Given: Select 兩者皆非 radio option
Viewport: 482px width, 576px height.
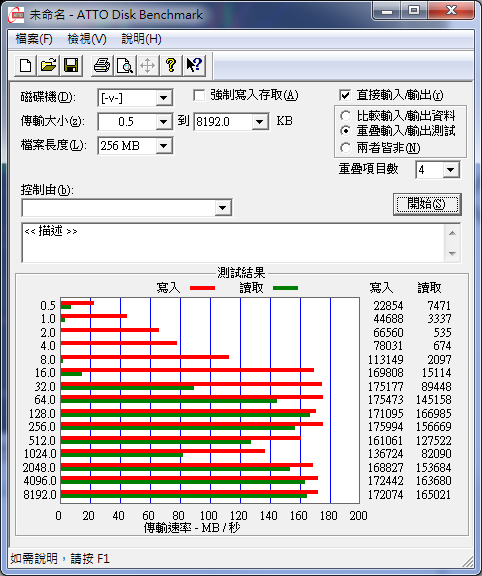Looking at the screenshot, I should 345,148.
